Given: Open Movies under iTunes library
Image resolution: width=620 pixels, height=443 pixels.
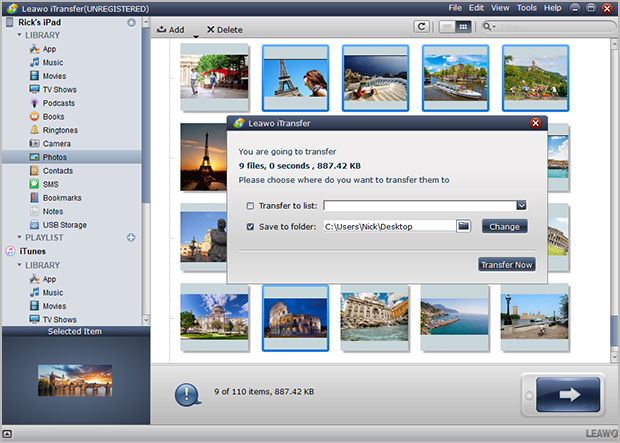Looking at the screenshot, I should click(48, 306).
